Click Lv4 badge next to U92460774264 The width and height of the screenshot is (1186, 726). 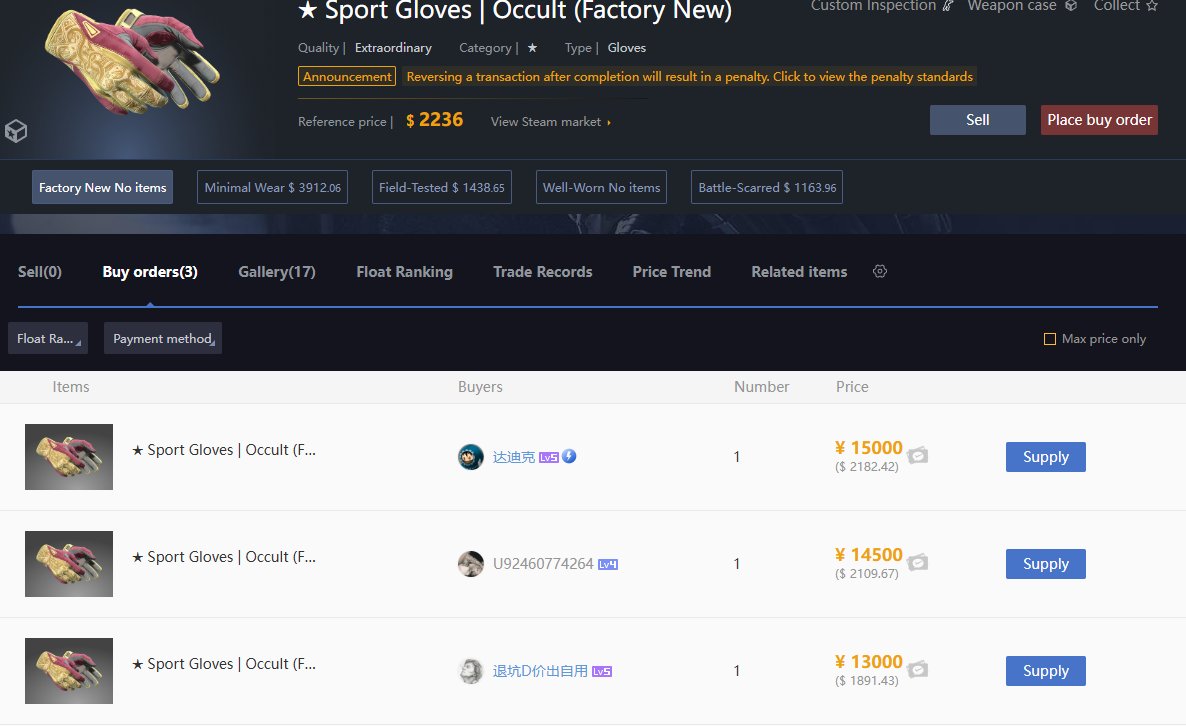click(x=608, y=564)
